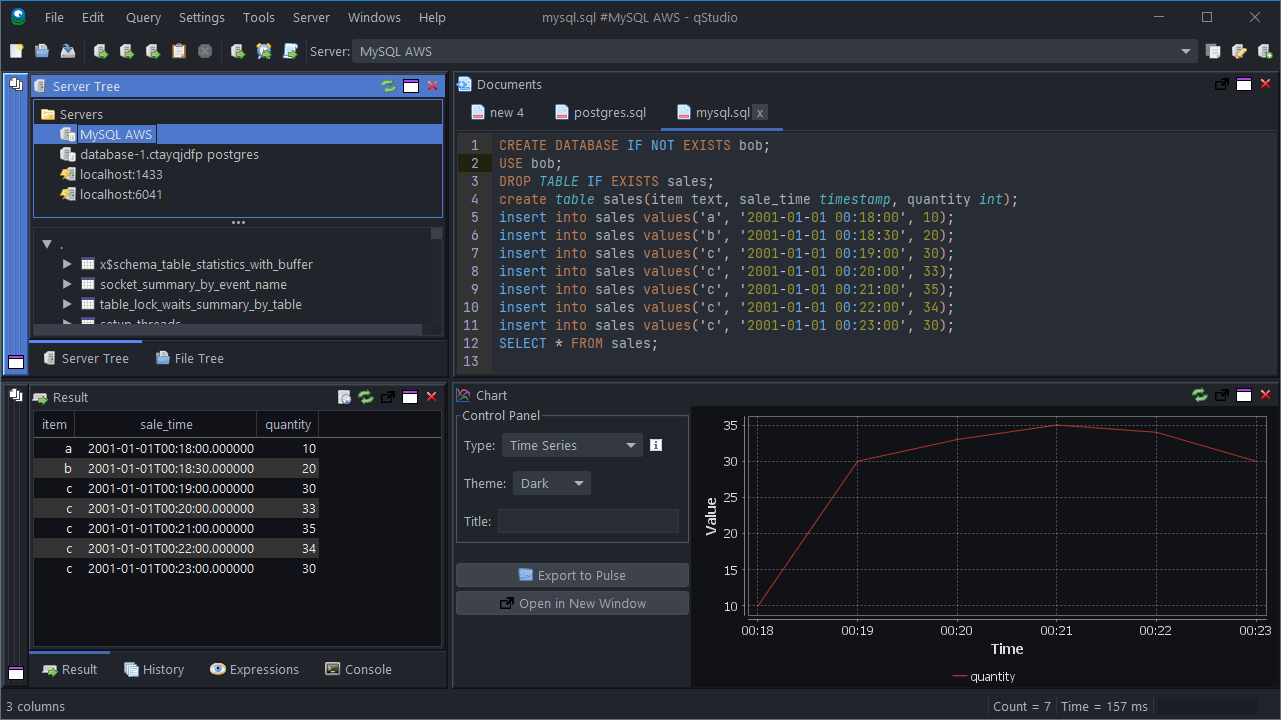
Task: Click the chart type info icon
Action: (x=656, y=445)
